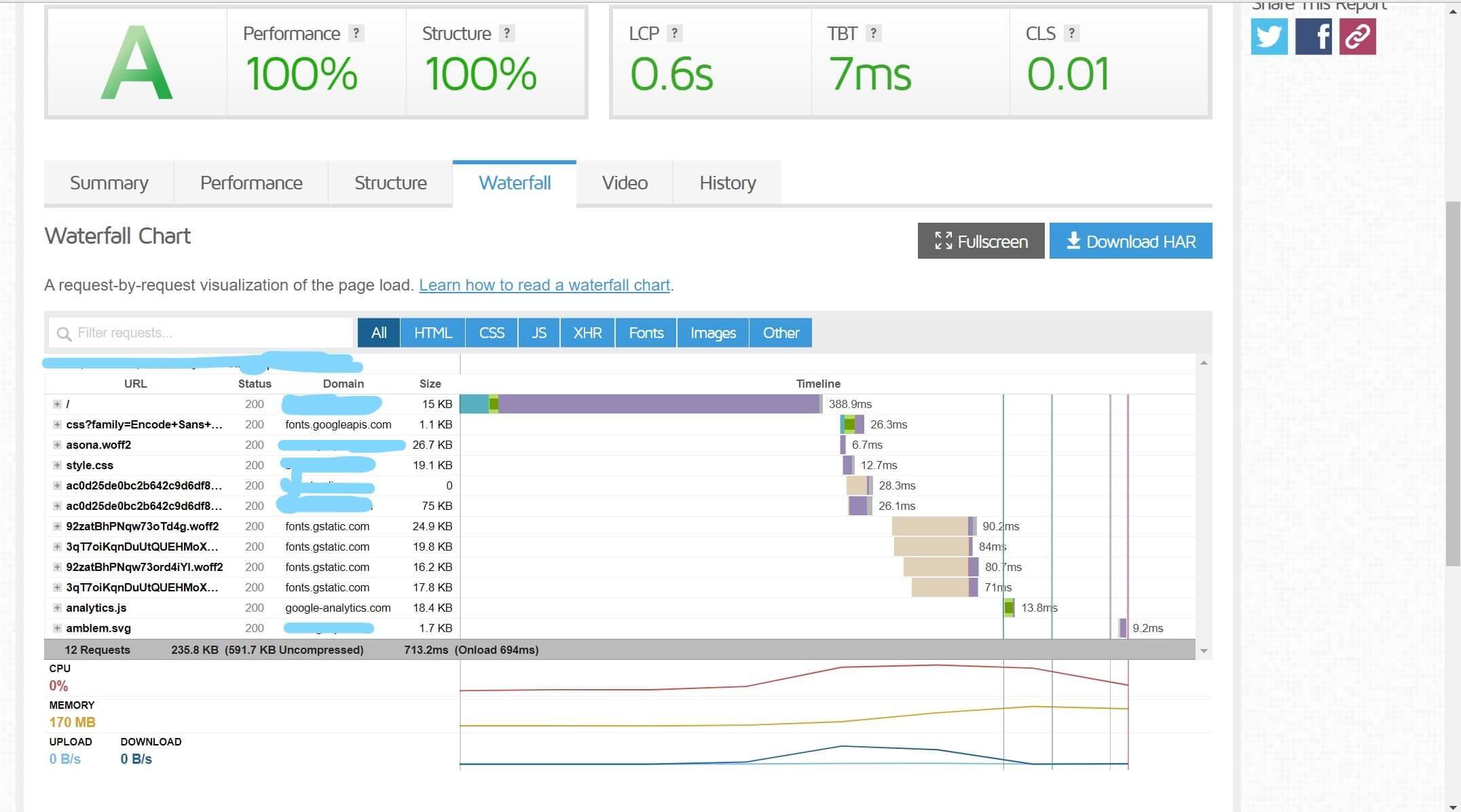This screenshot has width=1461, height=812.
Task: Expand the analytics.js request details
Action: pyautogui.click(x=57, y=608)
